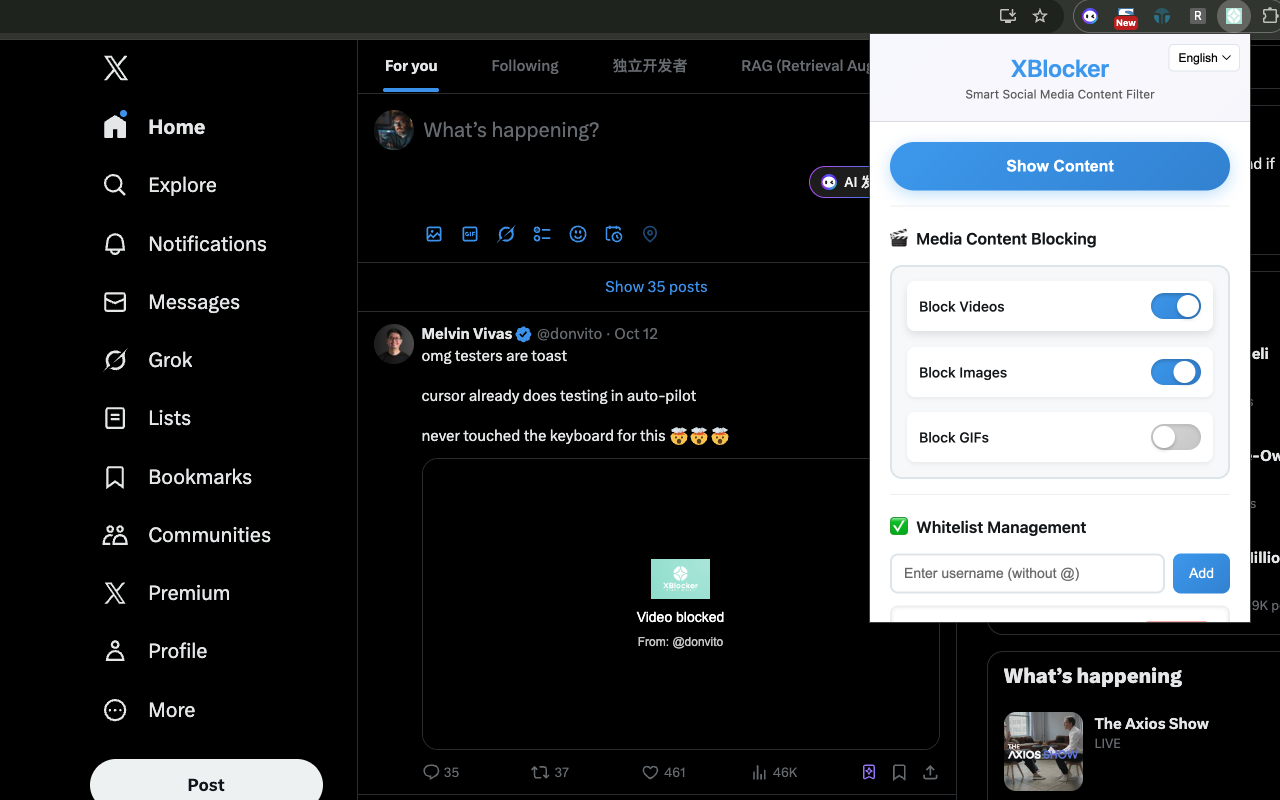The image size is (1280, 800).
Task: Enable the Block GIFs toggle
Action: tap(1176, 437)
